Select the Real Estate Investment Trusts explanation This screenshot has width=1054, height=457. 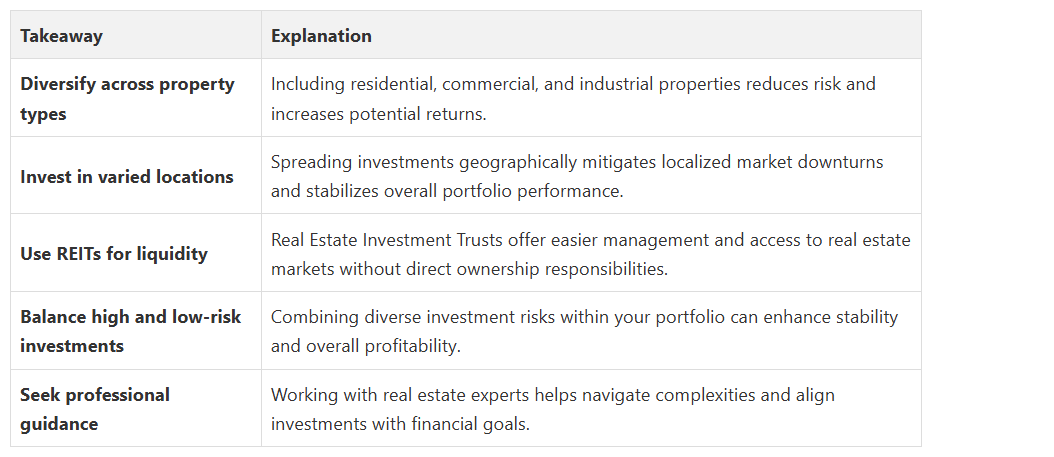591,253
